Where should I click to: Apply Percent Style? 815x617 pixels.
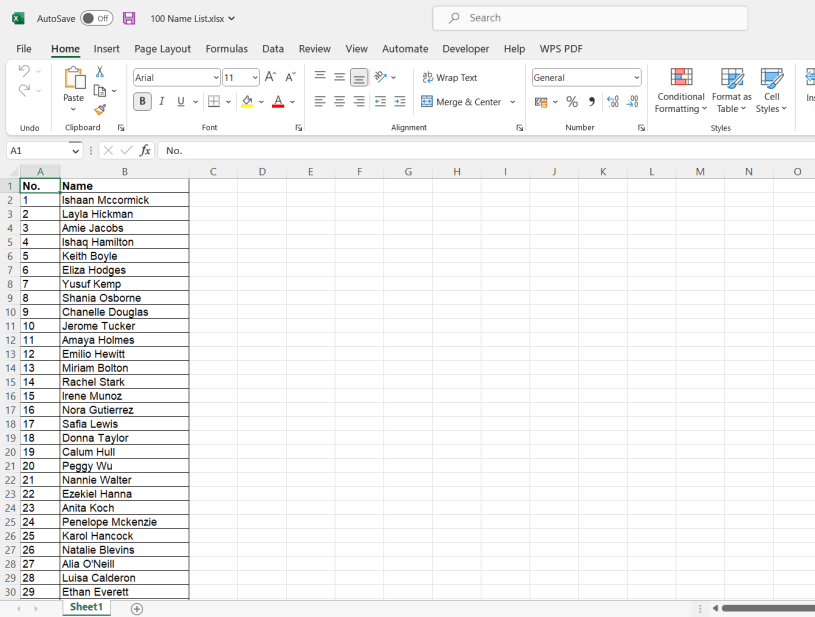coord(572,102)
